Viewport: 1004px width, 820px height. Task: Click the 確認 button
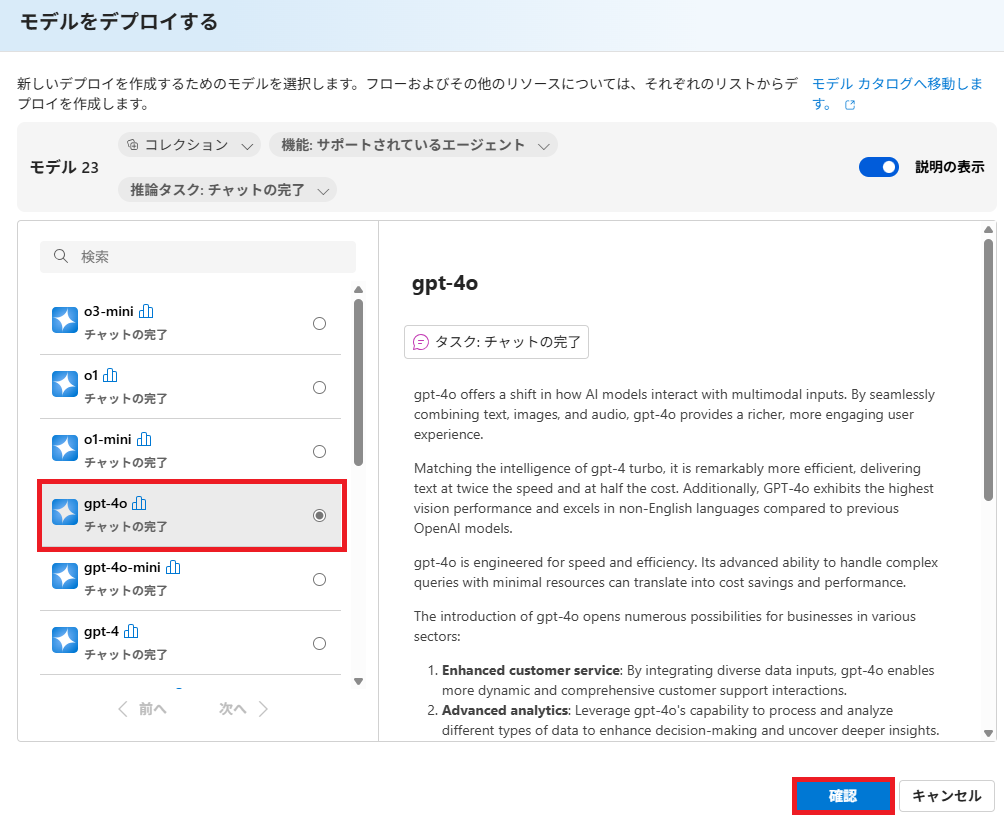click(x=843, y=796)
